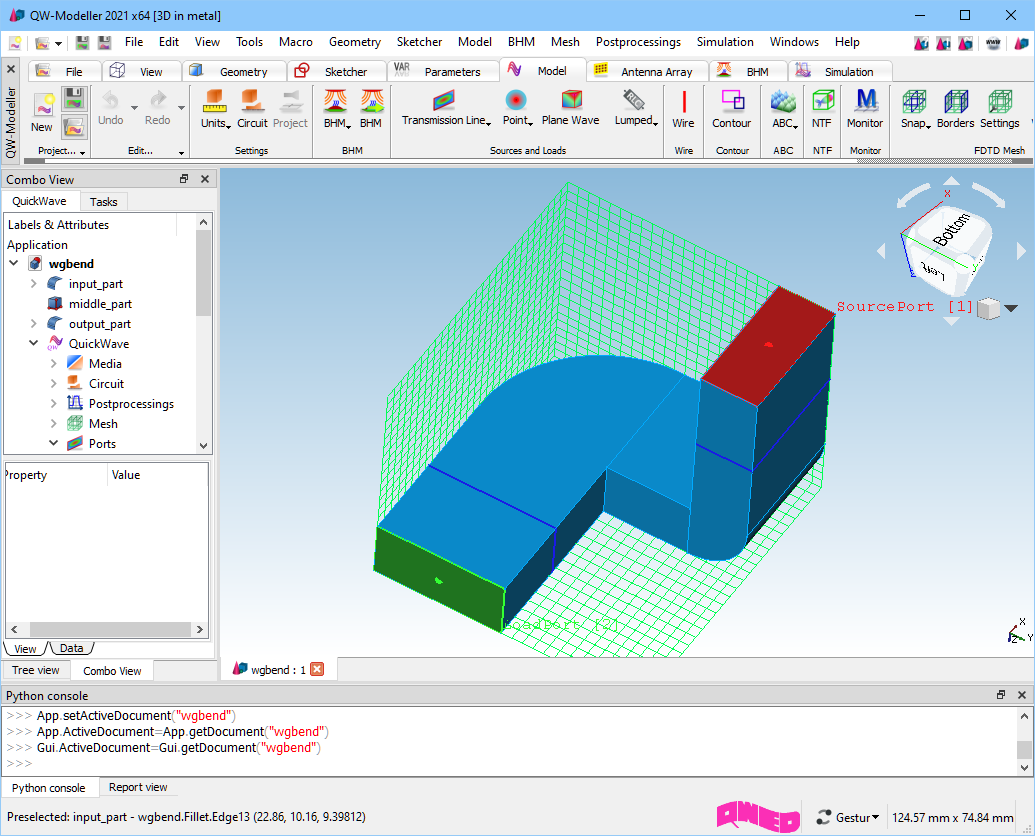Close the Combo View panel
Viewport: 1035px width, 836px height.
(x=205, y=179)
